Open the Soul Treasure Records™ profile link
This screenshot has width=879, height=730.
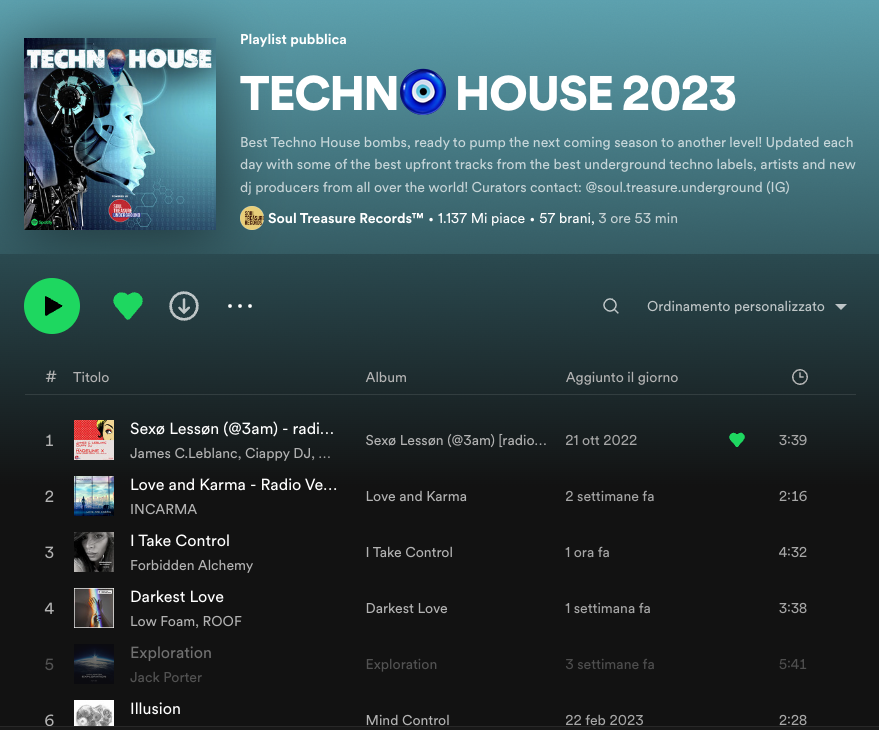point(346,218)
